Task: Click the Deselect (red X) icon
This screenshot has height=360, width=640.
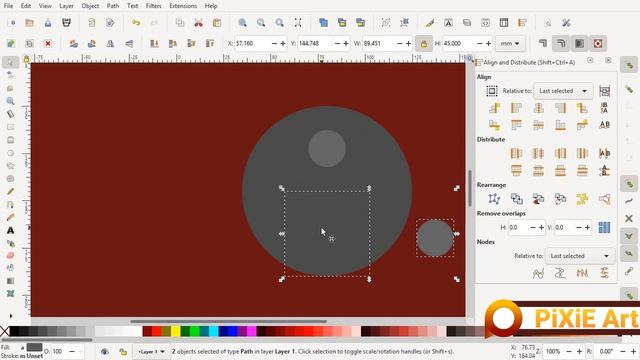Action: point(48,43)
